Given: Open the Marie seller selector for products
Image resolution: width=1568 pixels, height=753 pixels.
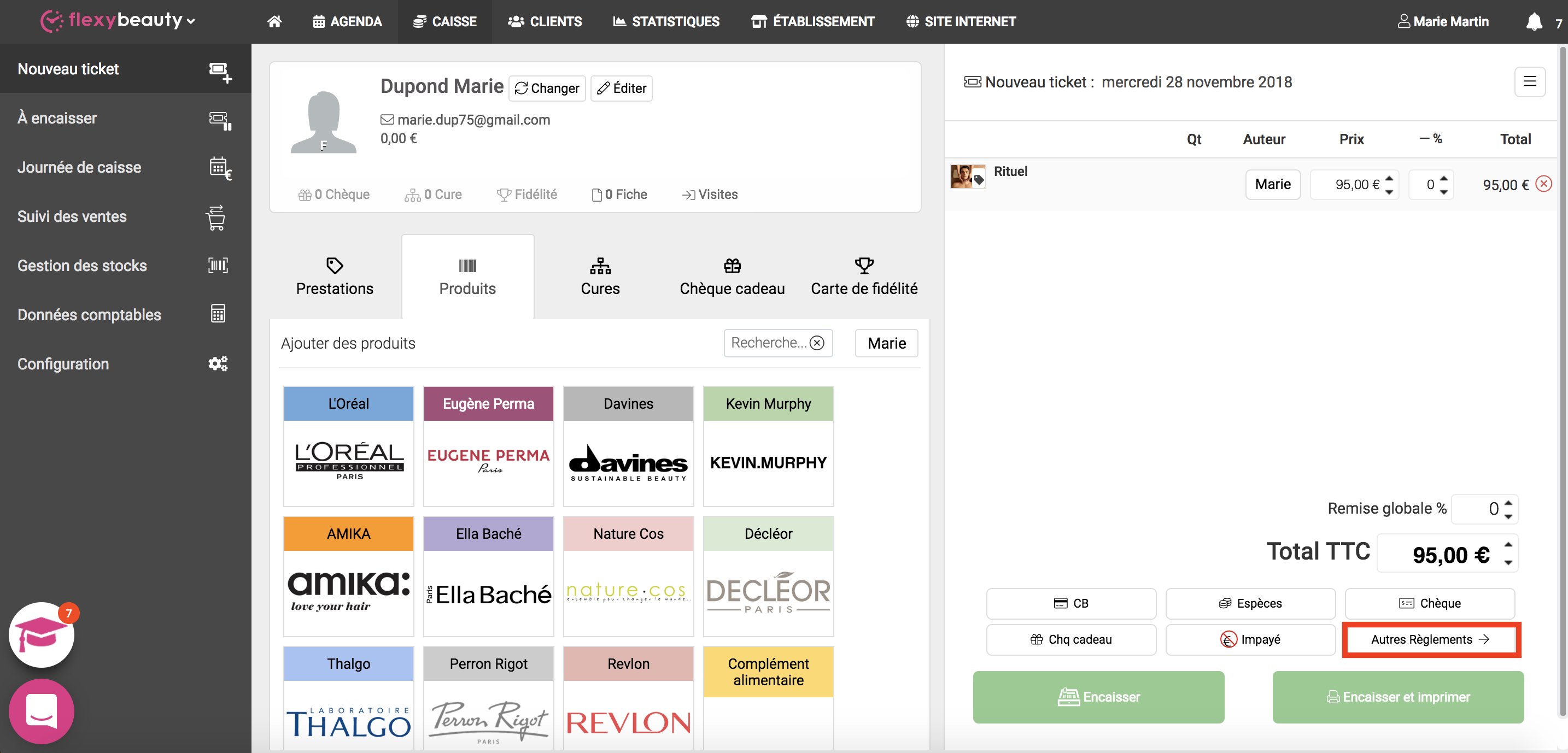Looking at the screenshot, I should click(886, 343).
